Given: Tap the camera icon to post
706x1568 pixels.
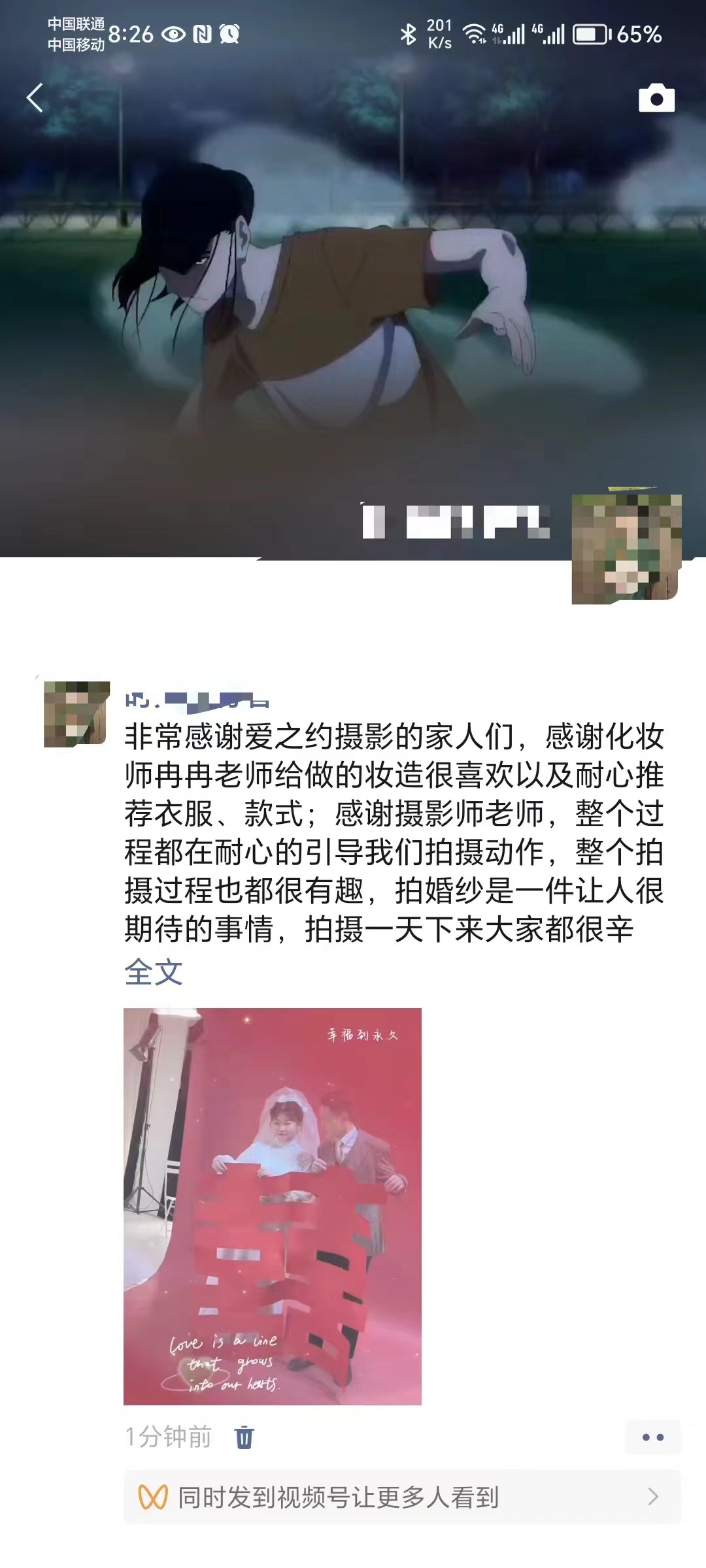Looking at the screenshot, I should [x=656, y=98].
